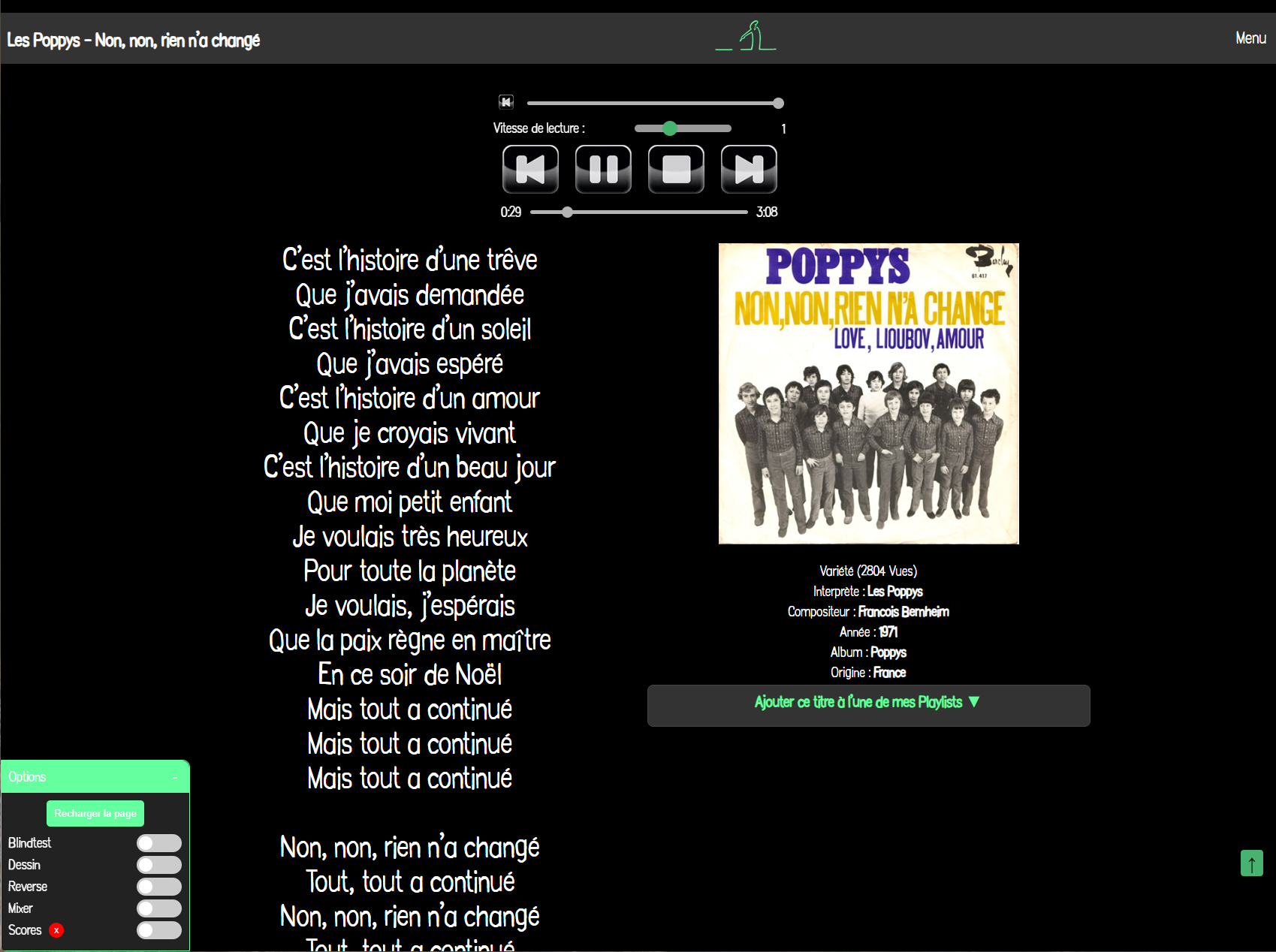Pause the song playback

click(603, 170)
